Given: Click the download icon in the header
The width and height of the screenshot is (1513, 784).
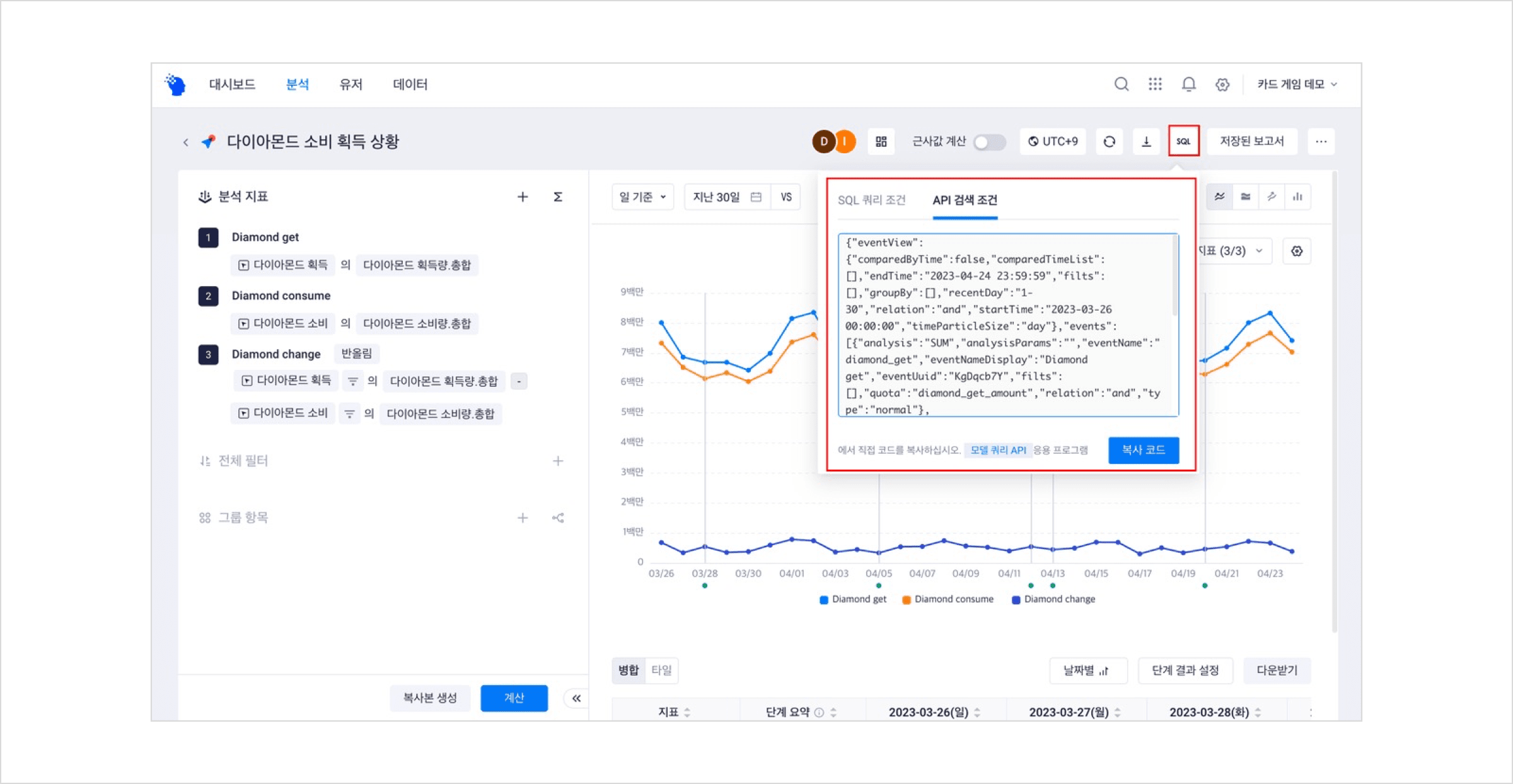Looking at the screenshot, I should [1146, 141].
